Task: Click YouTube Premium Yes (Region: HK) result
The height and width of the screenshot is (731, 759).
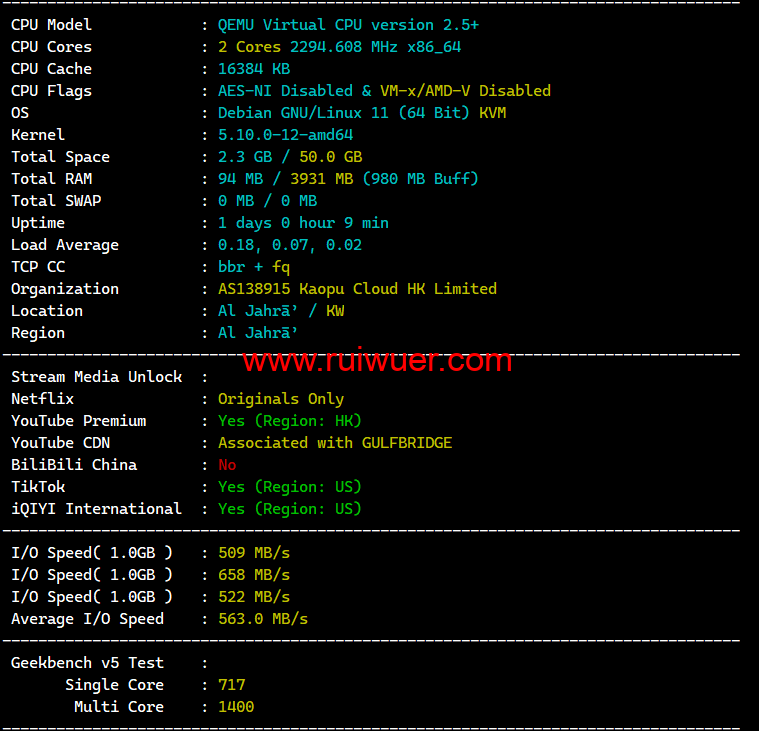Action: 290,421
